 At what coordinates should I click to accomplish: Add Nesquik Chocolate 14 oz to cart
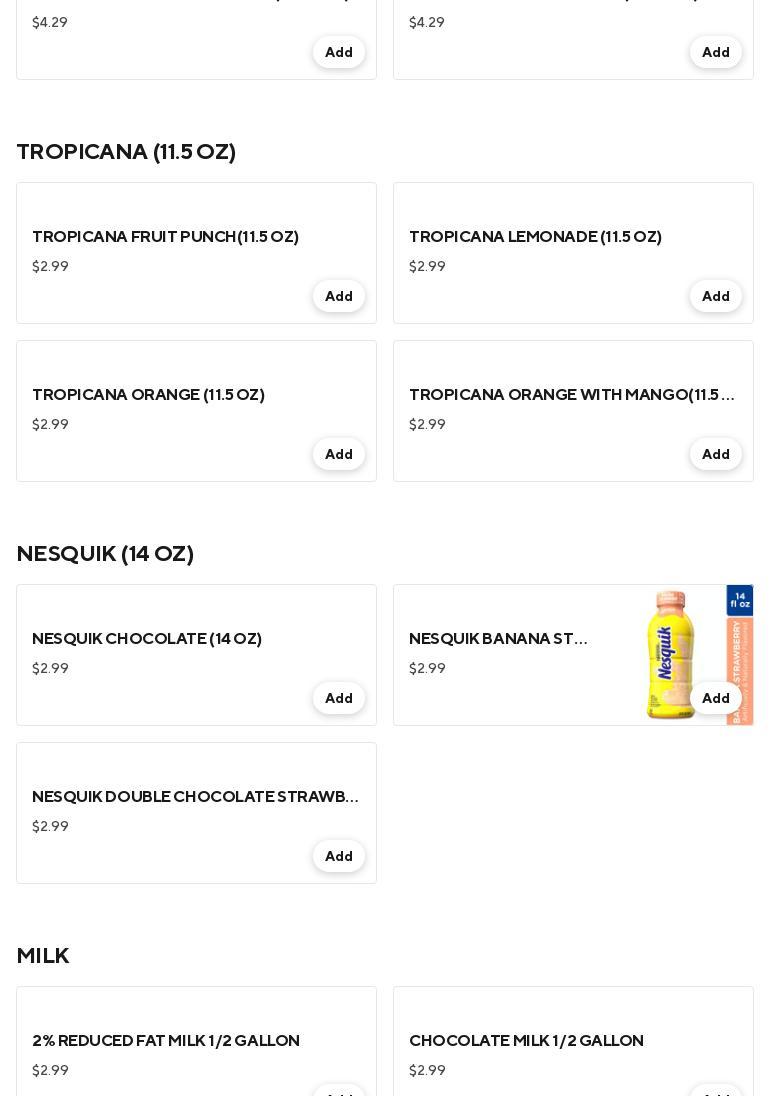[x=339, y=698]
